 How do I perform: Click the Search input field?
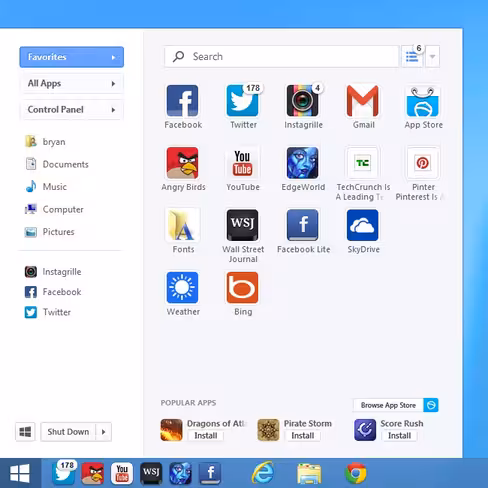click(x=282, y=56)
